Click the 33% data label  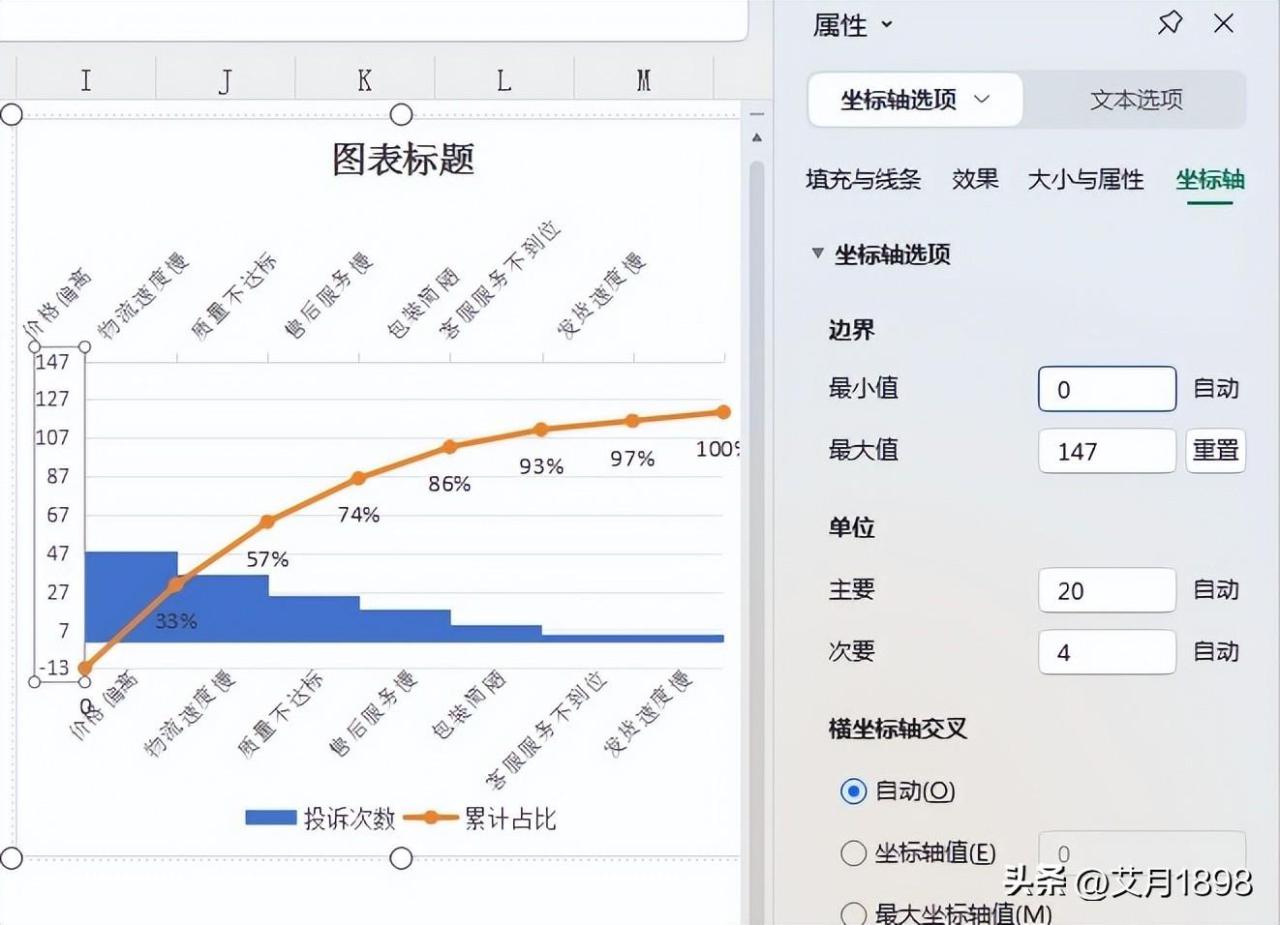[x=176, y=621]
